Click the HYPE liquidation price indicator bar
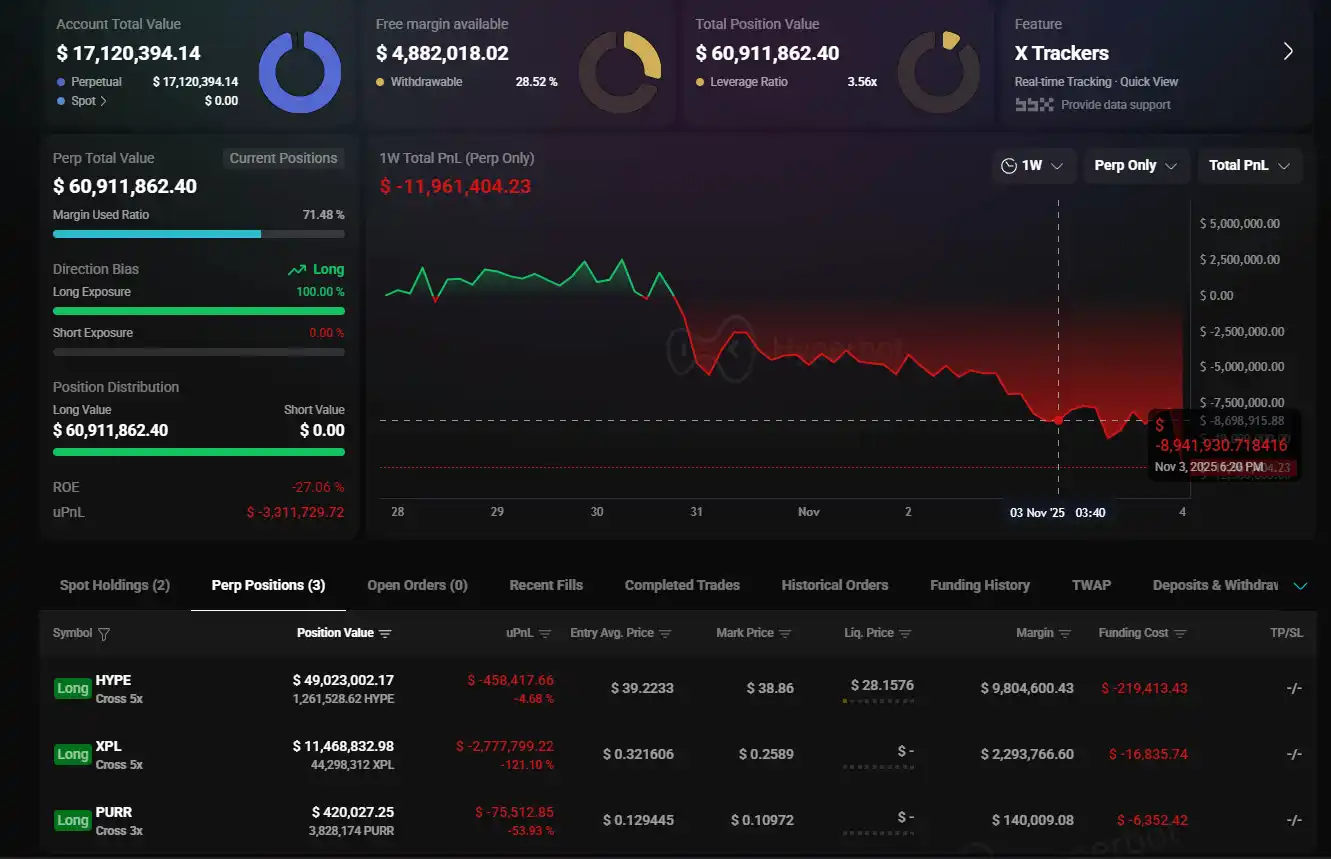The width and height of the screenshot is (1331, 859). (x=878, y=701)
